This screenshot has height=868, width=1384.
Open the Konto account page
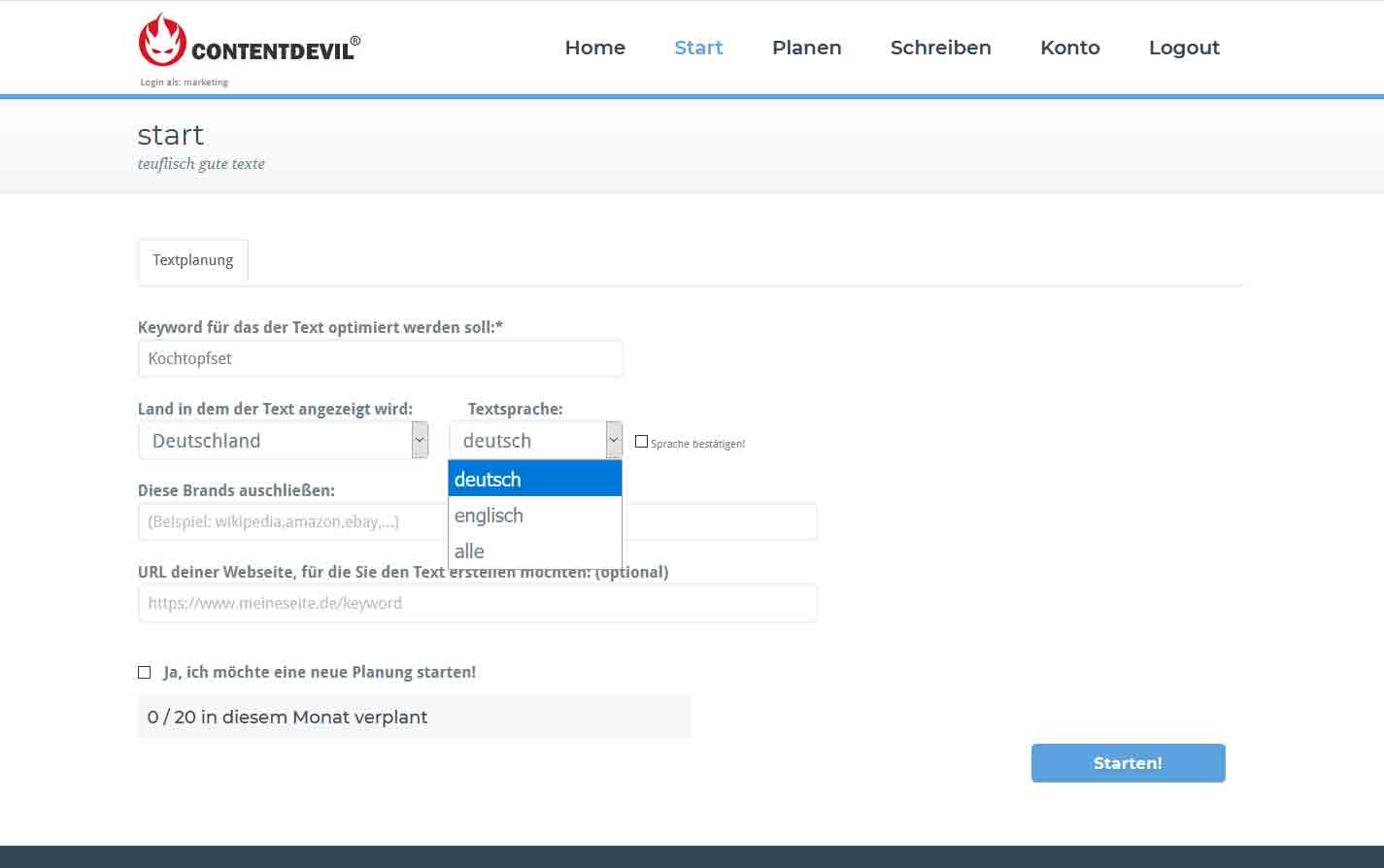pyautogui.click(x=1069, y=48)
